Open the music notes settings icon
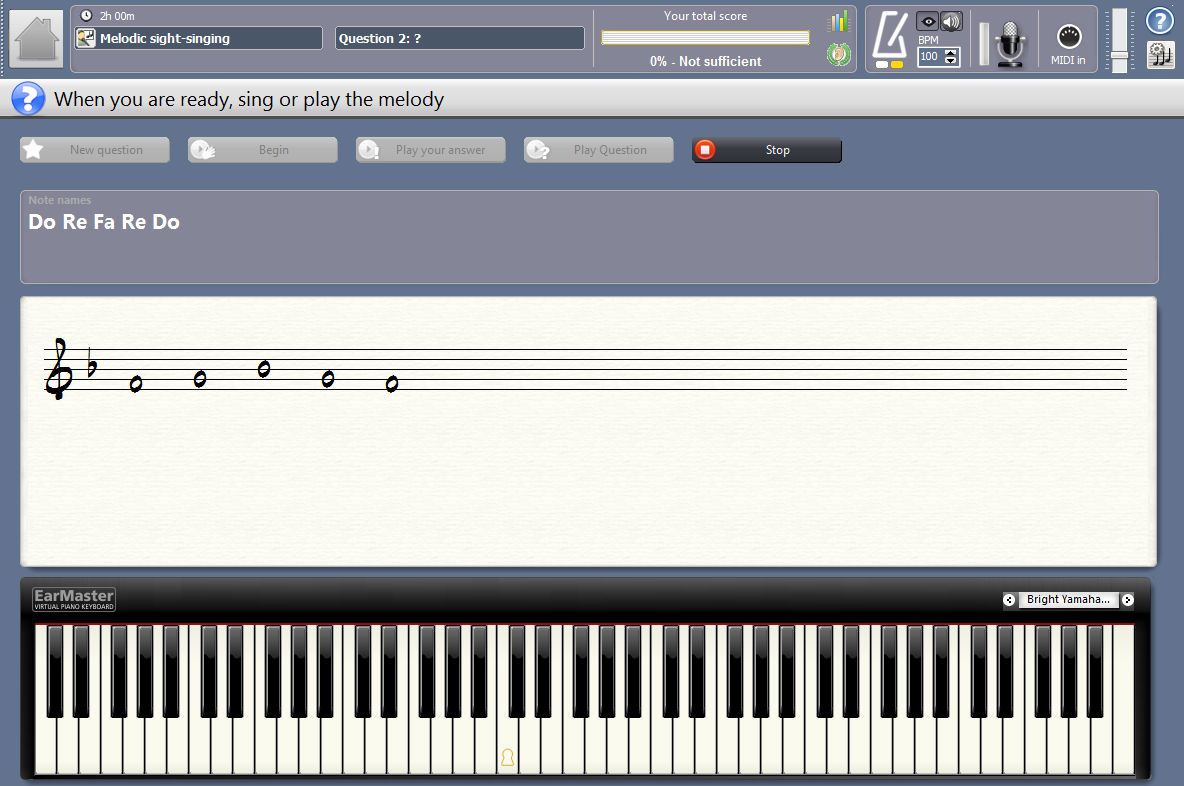Image resolution: width=1184 pixels, height=786 pixels. coord(1161,55)
